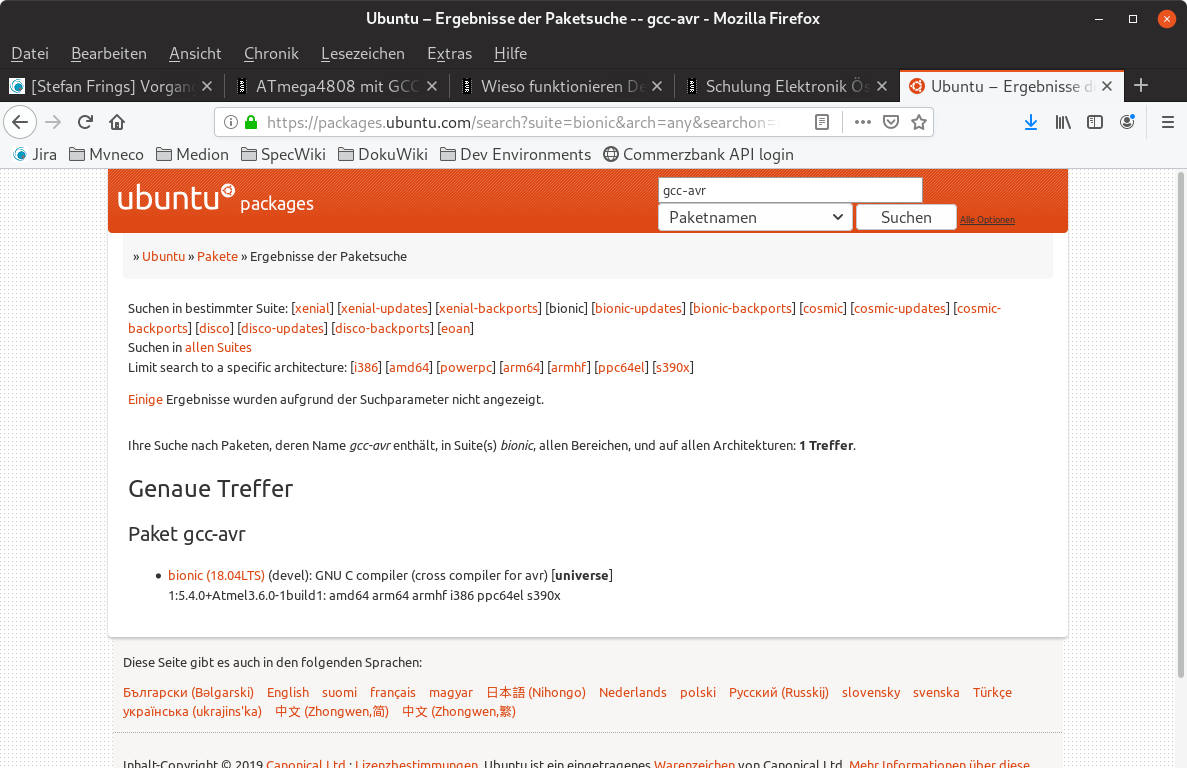
Task: Click the ubuntu packages logo
Action: pyautogui.click(x=215, y=199)
